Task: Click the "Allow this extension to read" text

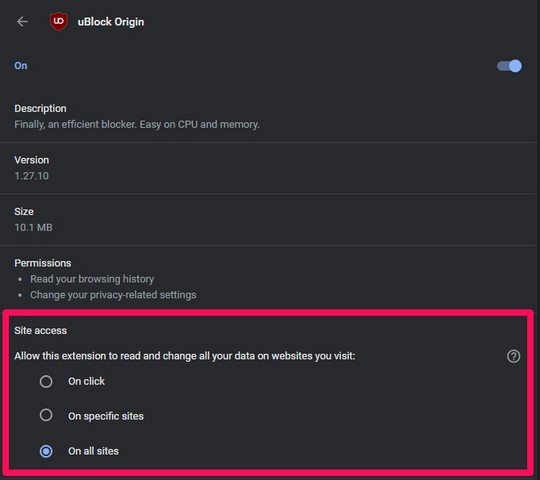Action: pyautogui.click(x=185, y=356)
